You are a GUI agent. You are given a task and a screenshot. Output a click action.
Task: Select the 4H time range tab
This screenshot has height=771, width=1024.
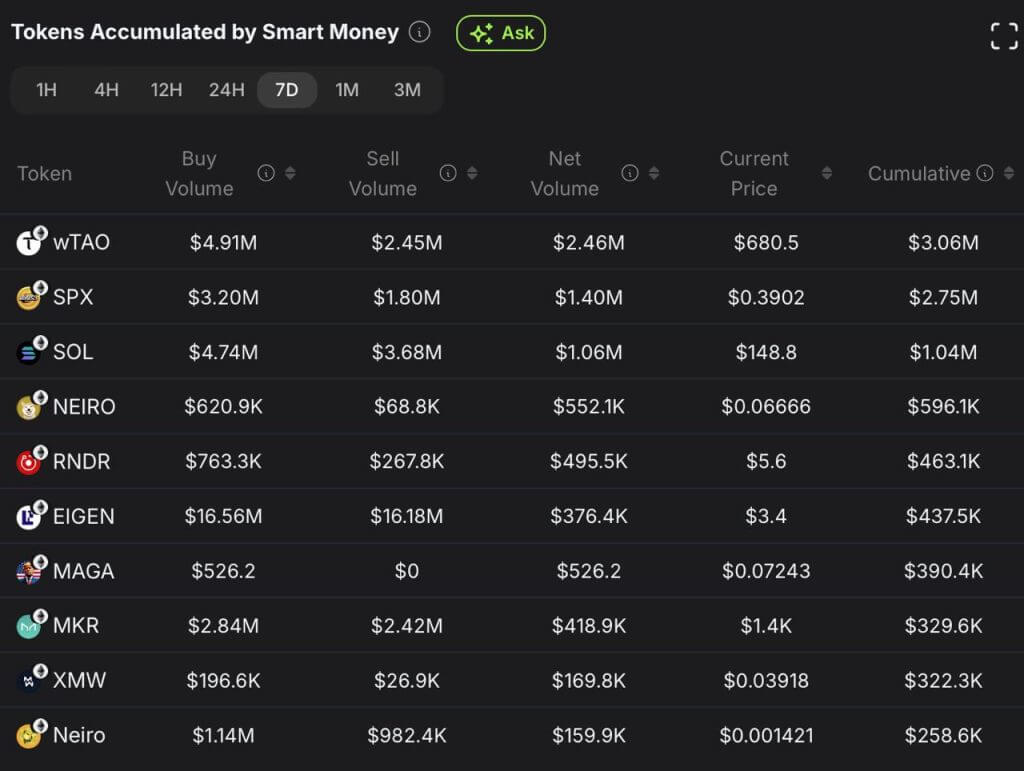pyautogui.click(x=106, y=89)
